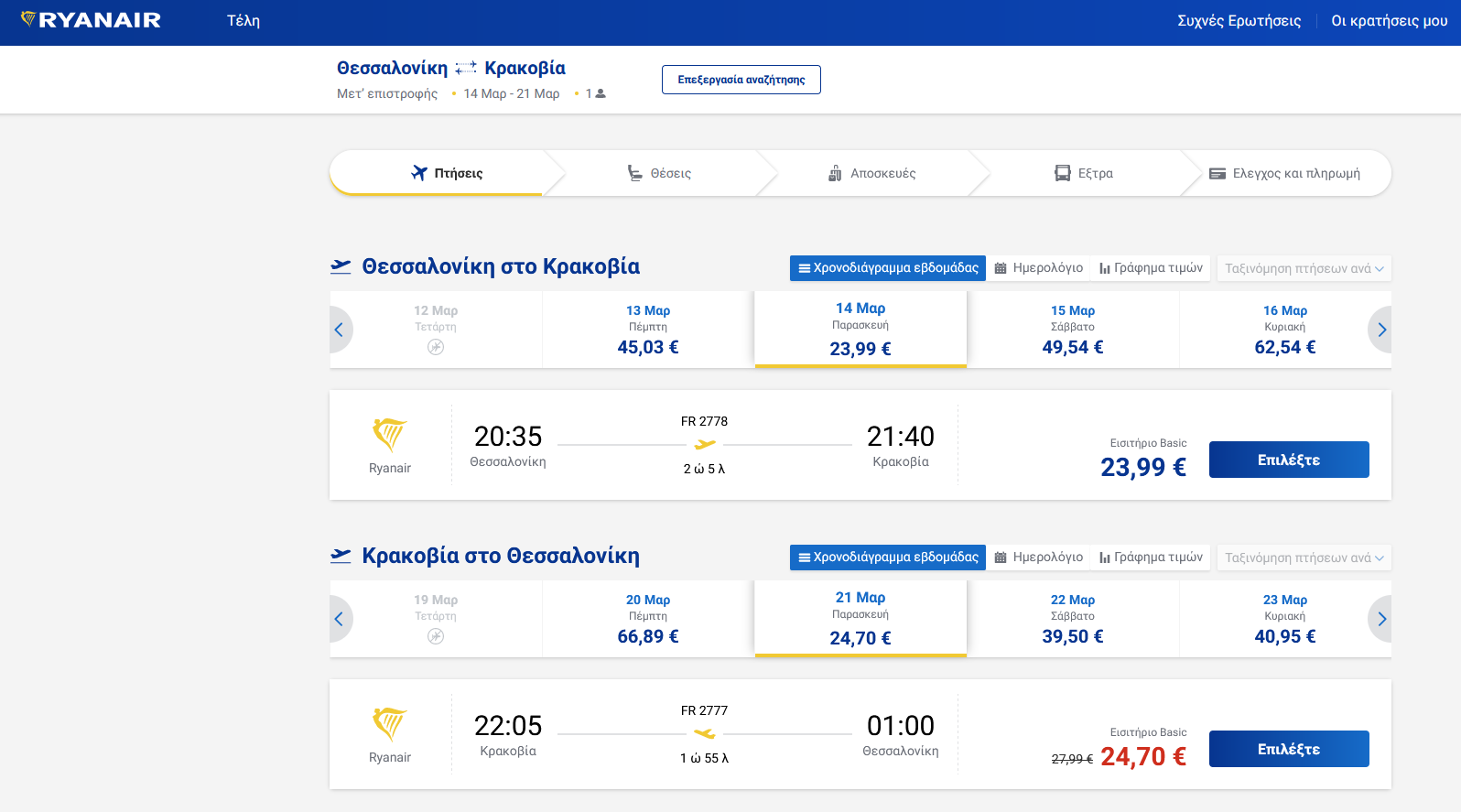Click seat icon in Θέσεις step

pyautogui.click(x=634, y=173)
